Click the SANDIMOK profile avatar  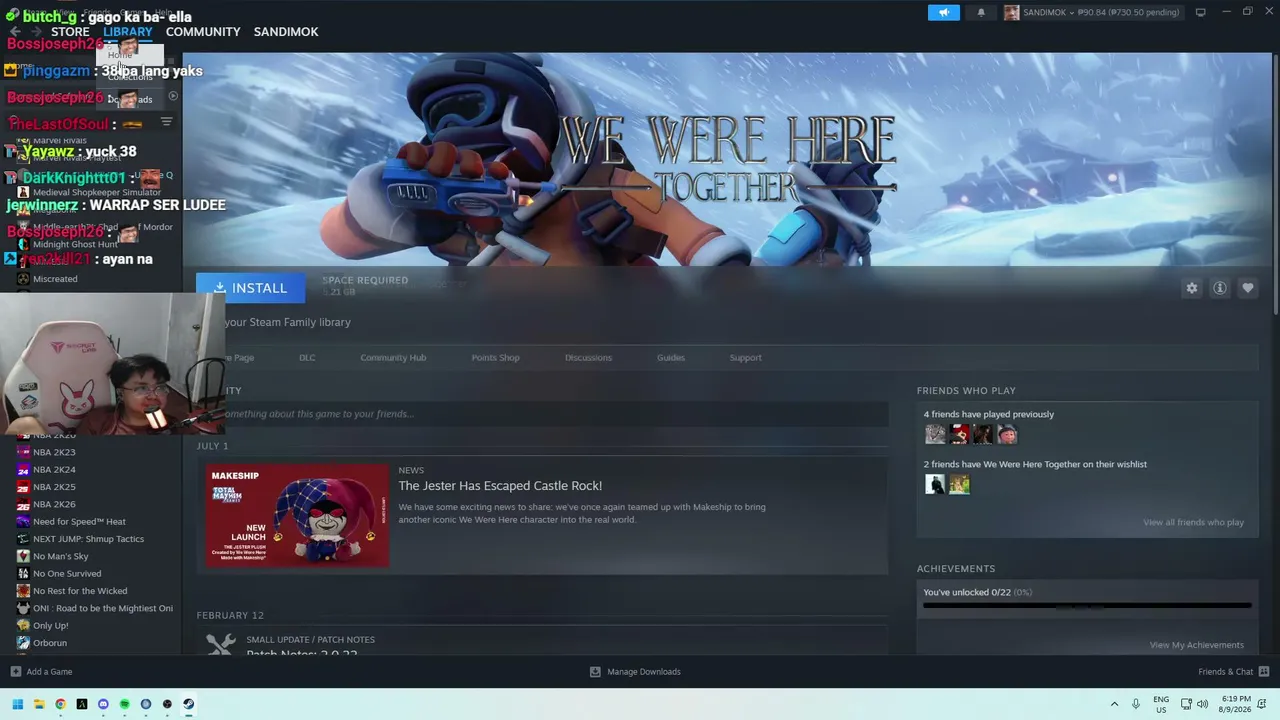tap(1011, 12)
